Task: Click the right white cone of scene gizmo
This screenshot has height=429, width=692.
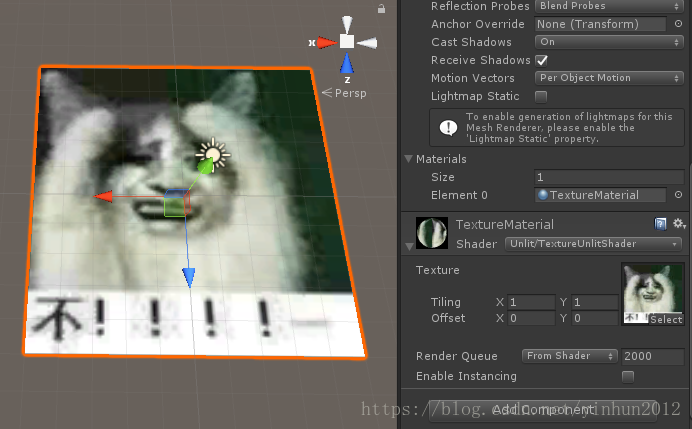Action: (367, 43)
